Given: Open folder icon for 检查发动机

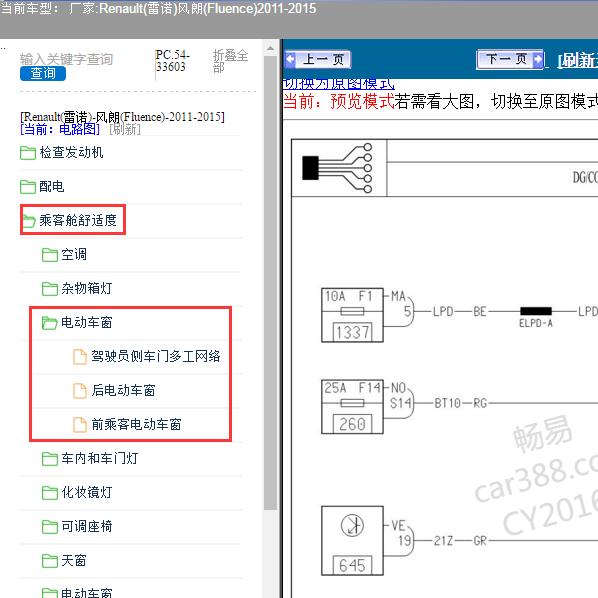Looking at the screenshot, I should [x=28, y=153].
